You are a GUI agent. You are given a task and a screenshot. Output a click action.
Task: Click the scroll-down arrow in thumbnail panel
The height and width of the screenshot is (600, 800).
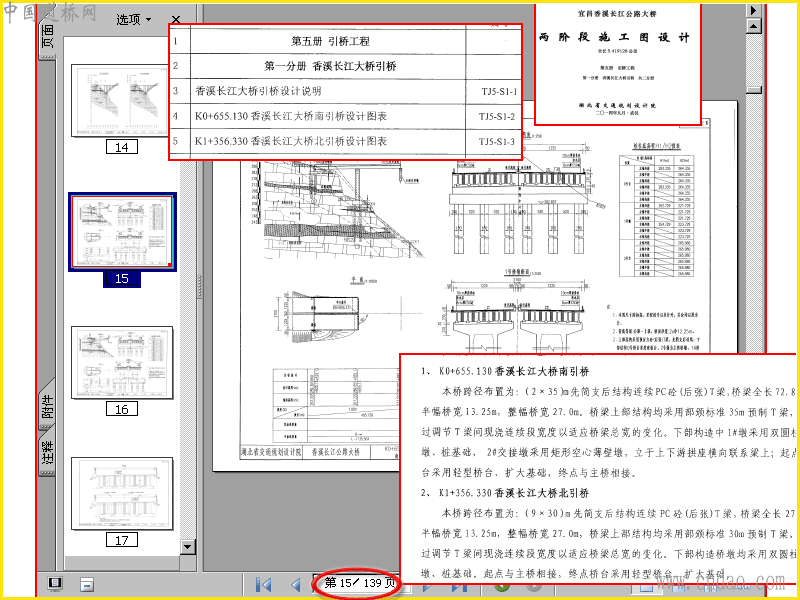[x=187, y=547]
